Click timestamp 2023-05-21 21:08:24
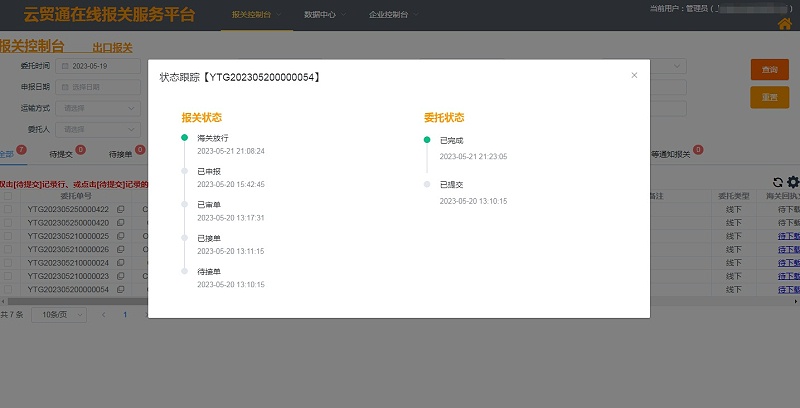The image size is (800, 408). 231,151
